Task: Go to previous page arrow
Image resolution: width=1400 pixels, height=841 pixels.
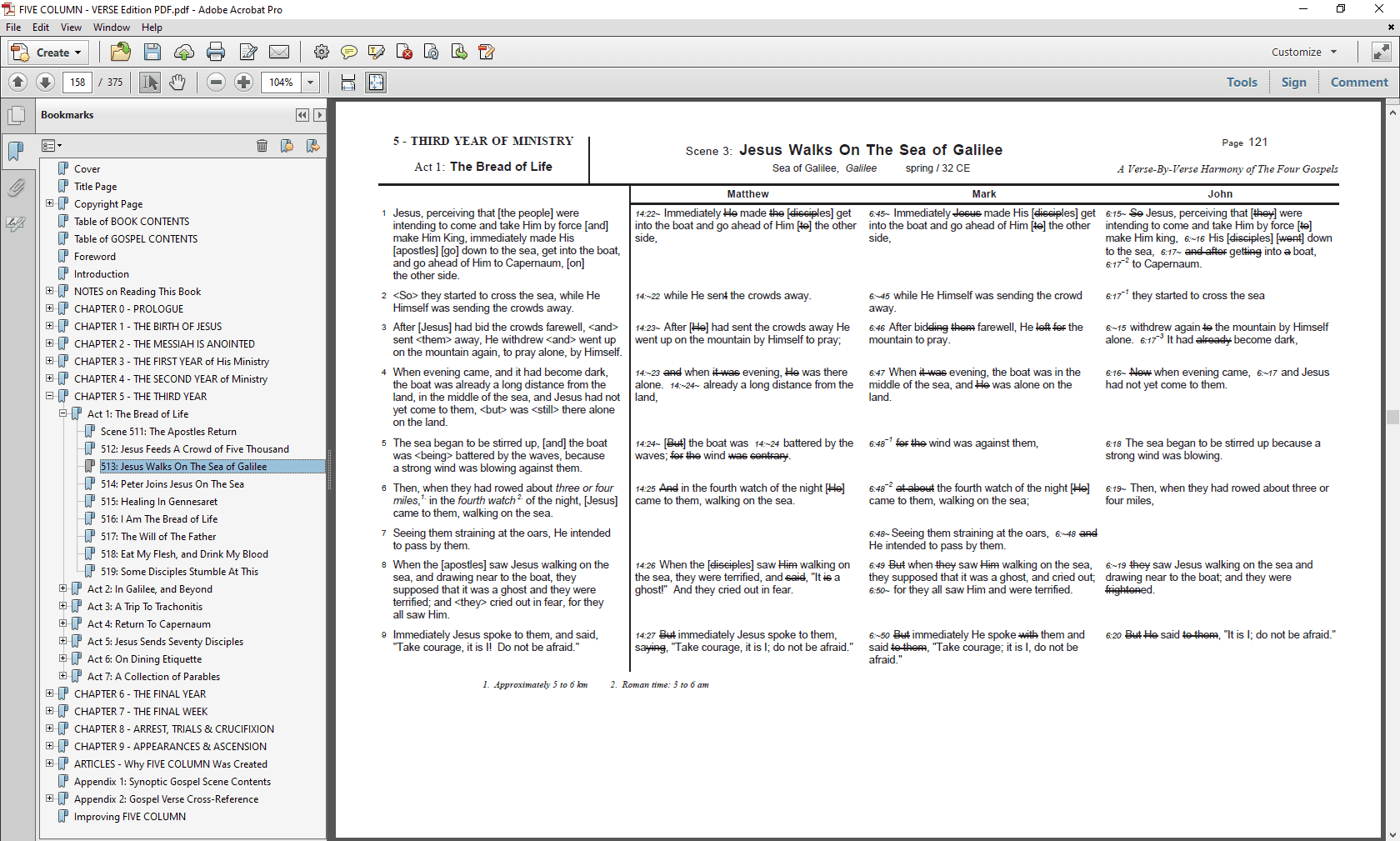Action: [x=18, y=82]
